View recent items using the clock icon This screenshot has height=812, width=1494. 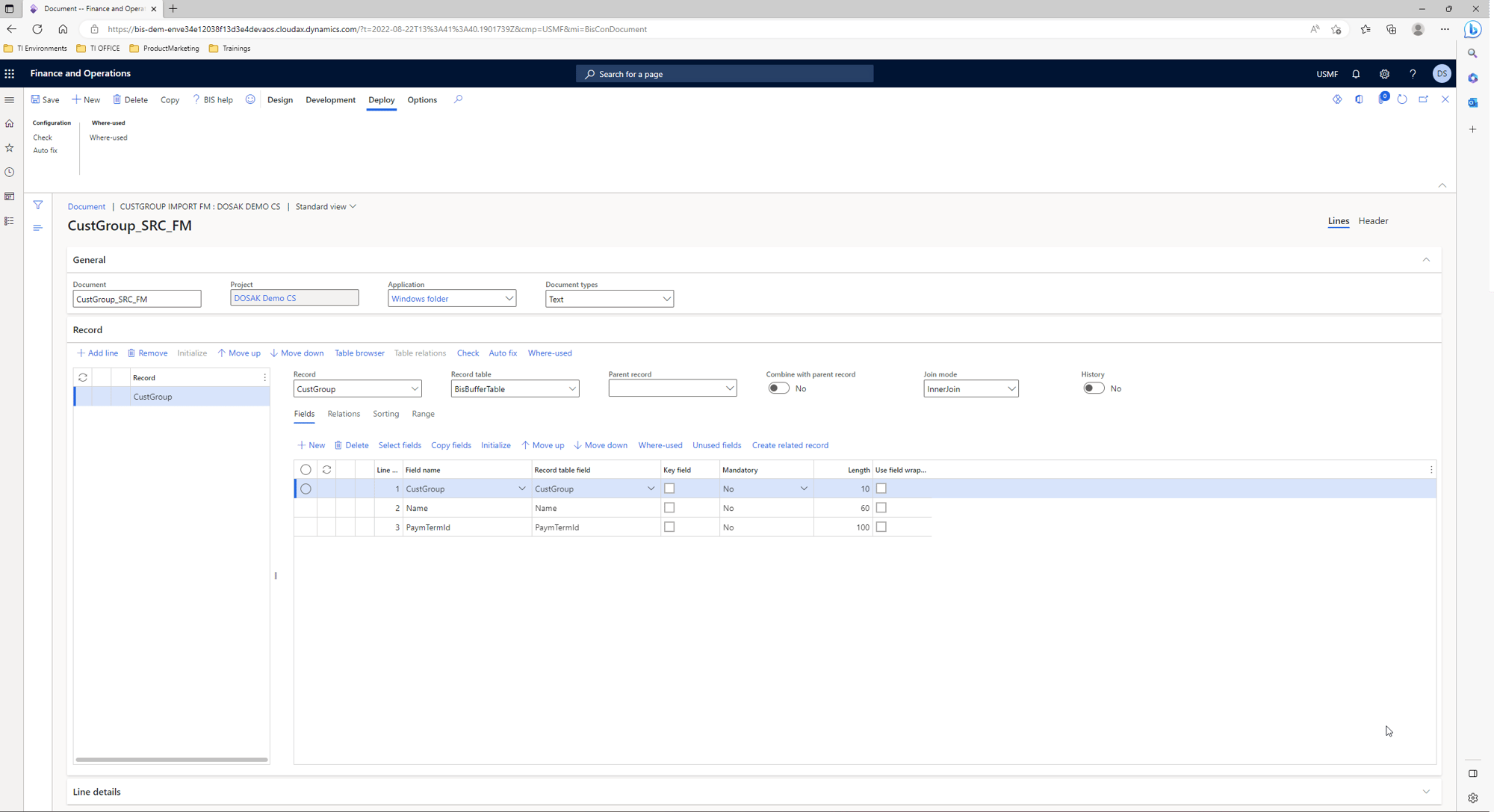(x=10, y=172)
